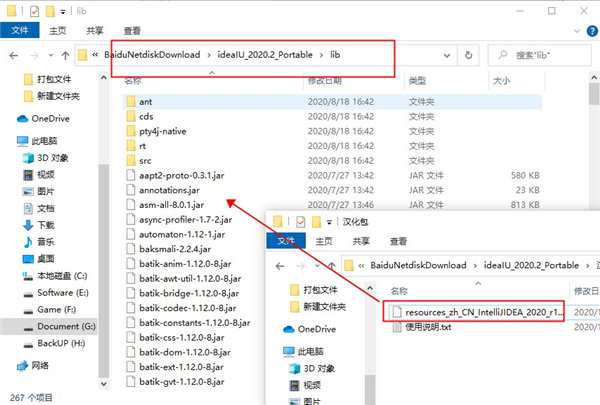Select the annotations.jar file
Image resolution: width=600 pixels, height=405 pixels.
[x=170, y=190]
